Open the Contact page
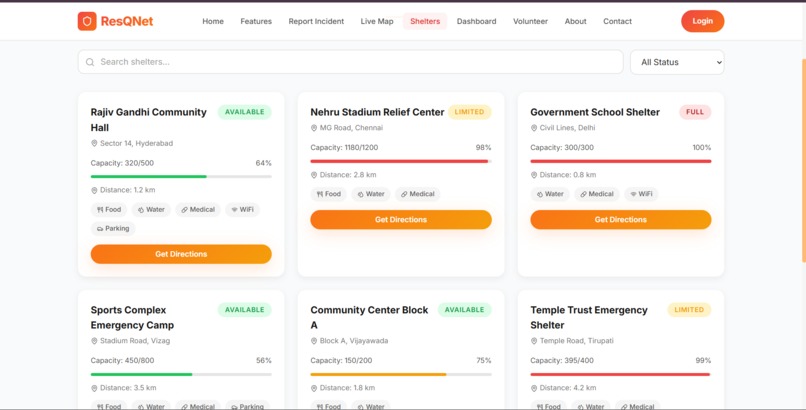This screenshot has width=806, height=410. click(617, 22)
